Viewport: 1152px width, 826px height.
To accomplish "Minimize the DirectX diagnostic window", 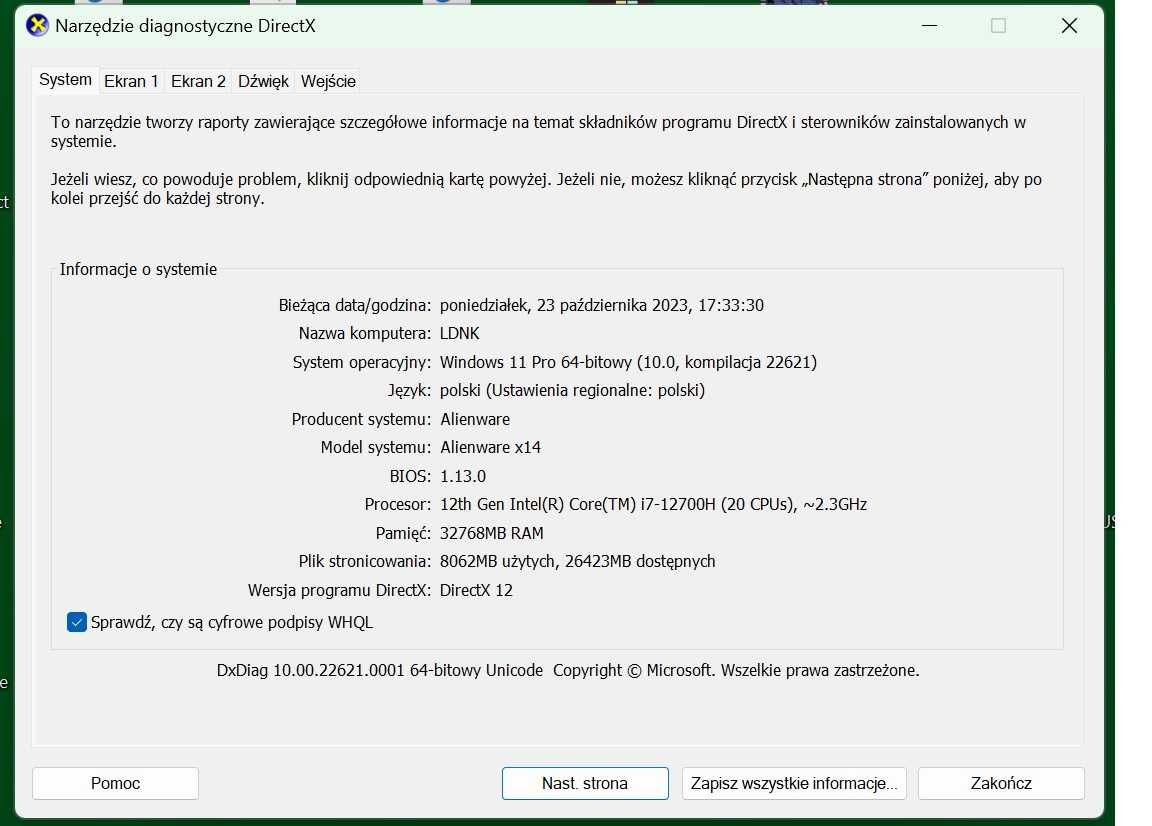I will 929,26.
